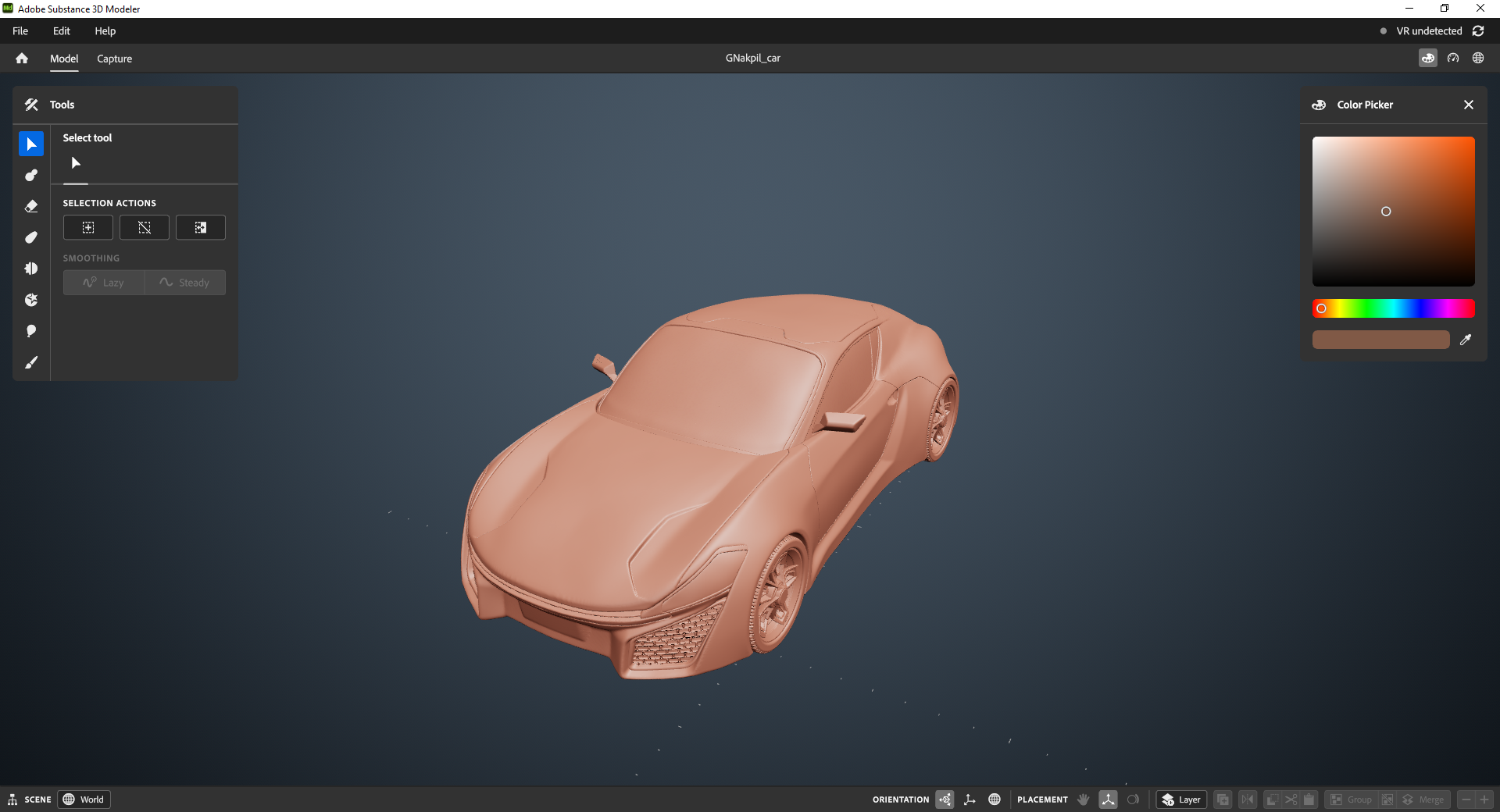Toggle the Color Picker palette button

click(x=1428, y=59)
